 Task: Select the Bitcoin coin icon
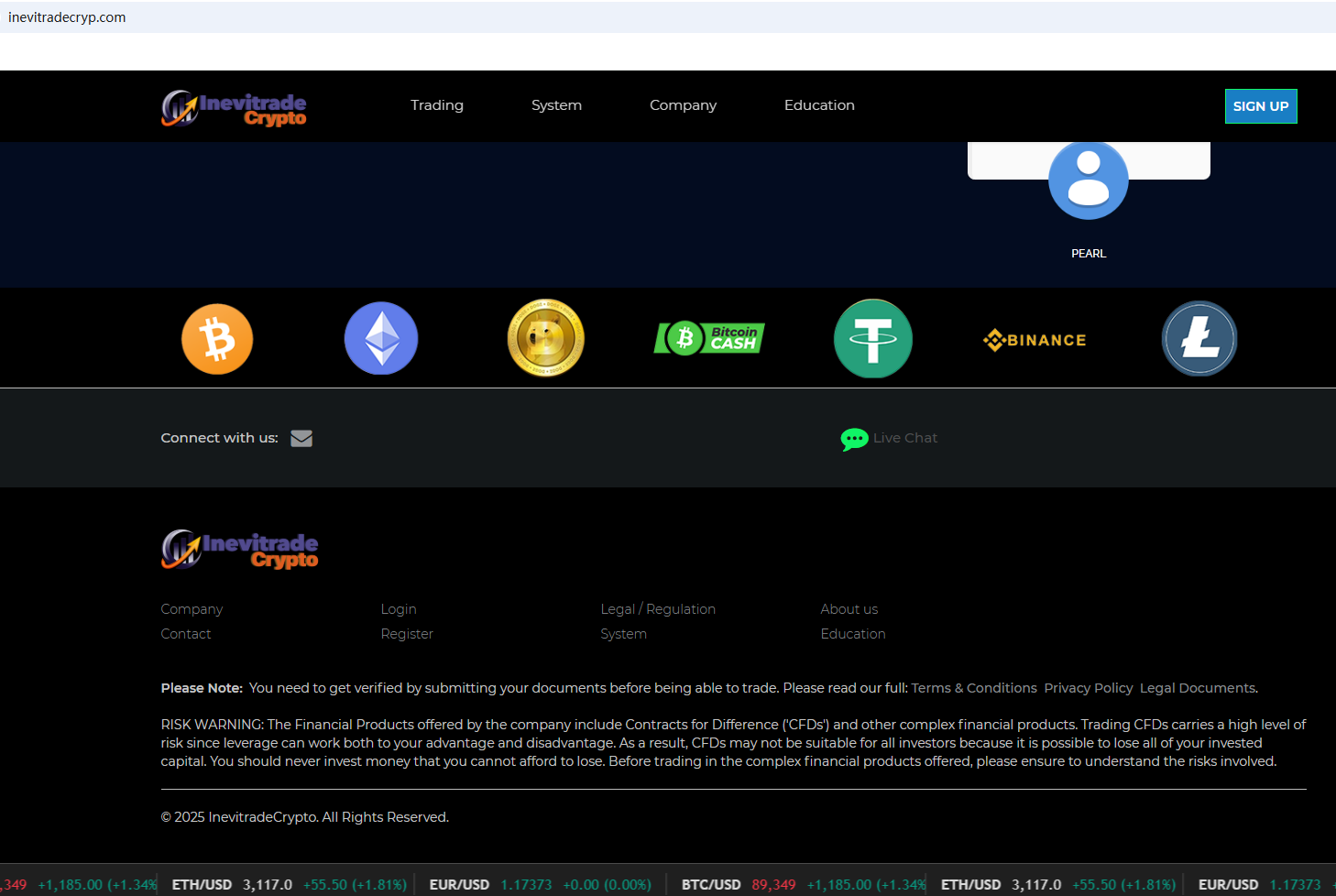217,339
